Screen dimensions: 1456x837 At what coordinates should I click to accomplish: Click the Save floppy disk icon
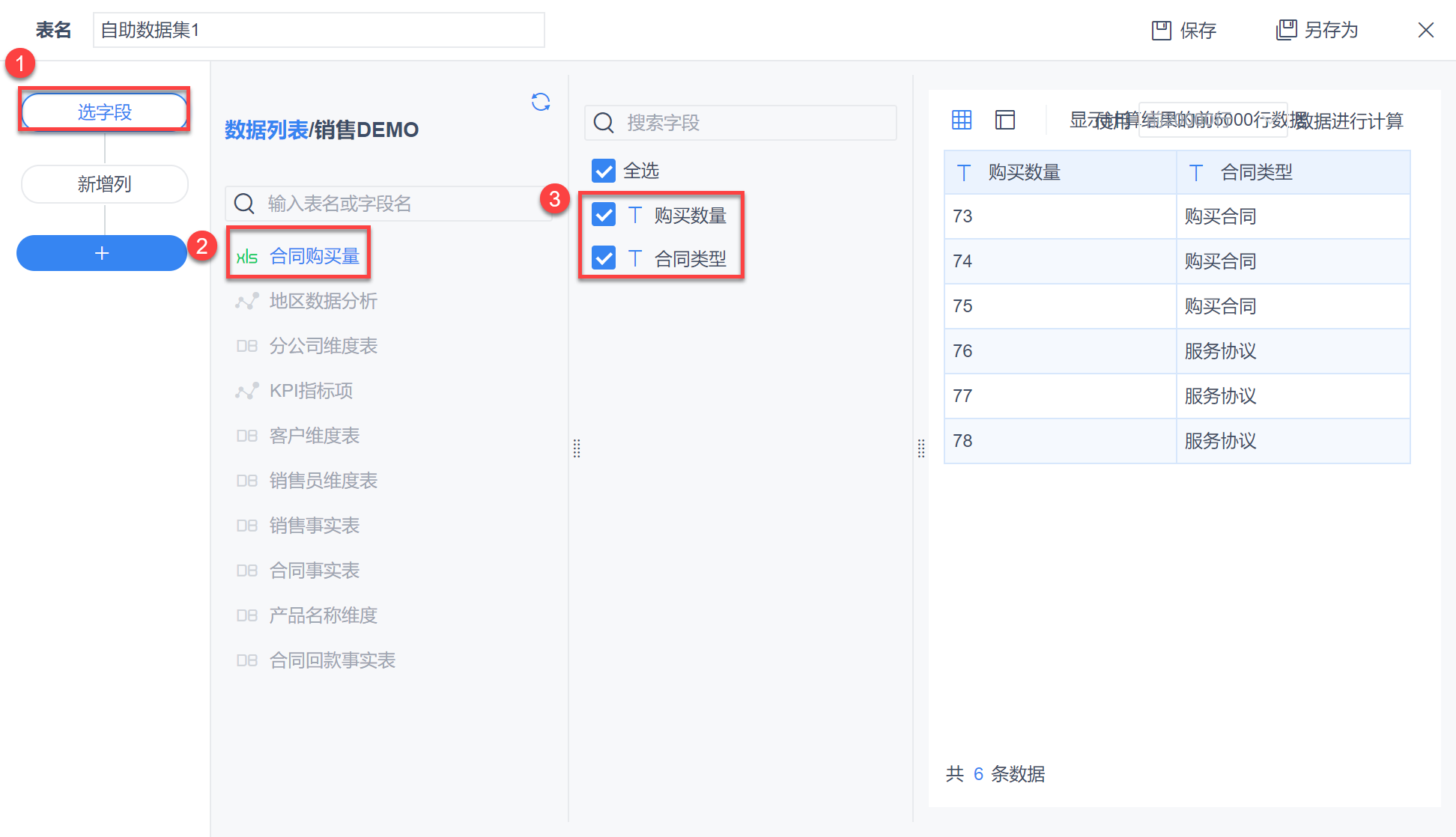click(x=1161, y=30)
